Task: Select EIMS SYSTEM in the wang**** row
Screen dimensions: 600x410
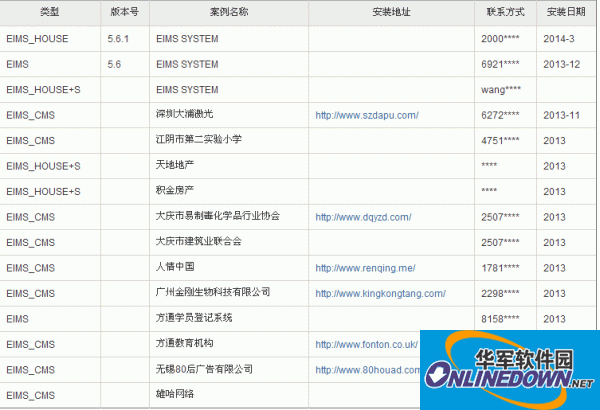Action: tap(187, 90)
